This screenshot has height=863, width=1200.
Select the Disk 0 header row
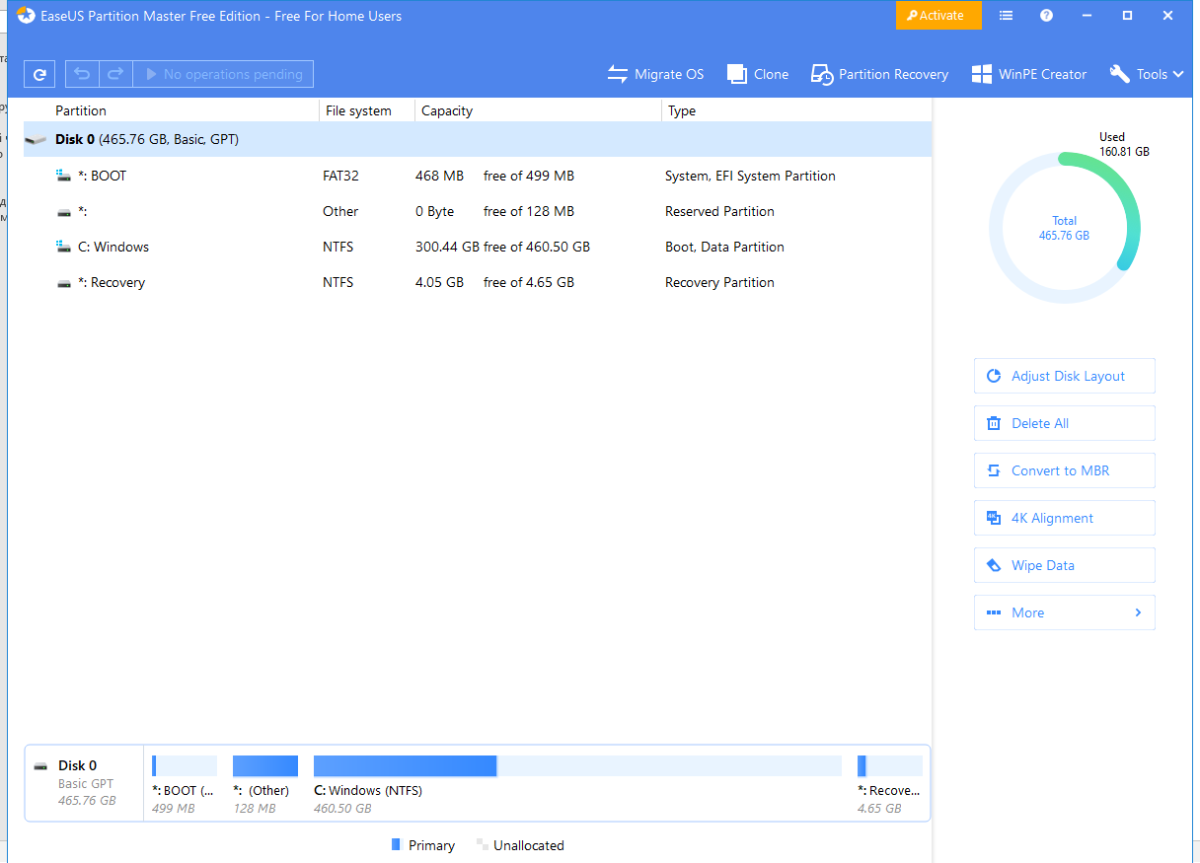point(478,140)
